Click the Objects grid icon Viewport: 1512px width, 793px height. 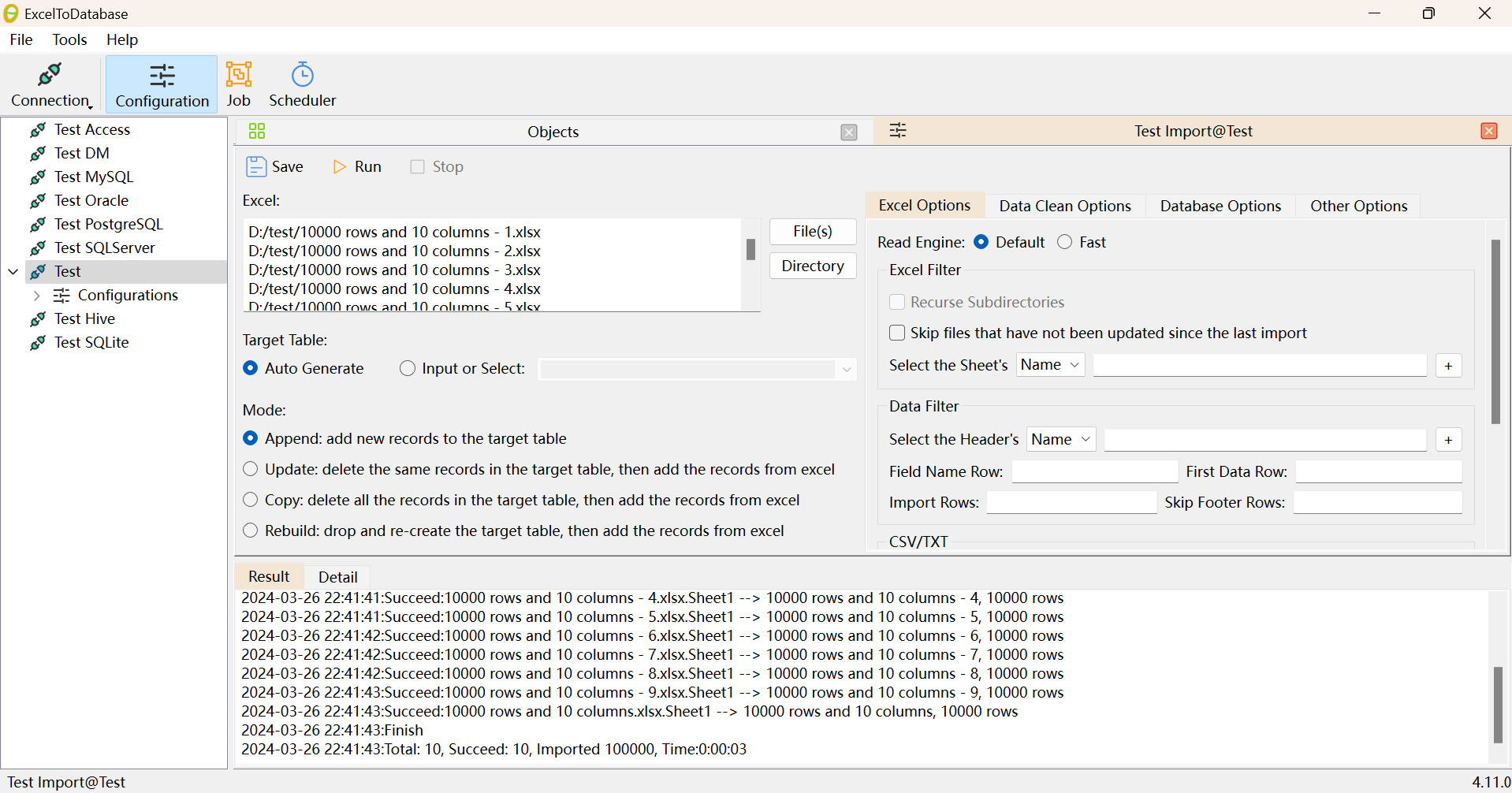click(x=257, y=132)
